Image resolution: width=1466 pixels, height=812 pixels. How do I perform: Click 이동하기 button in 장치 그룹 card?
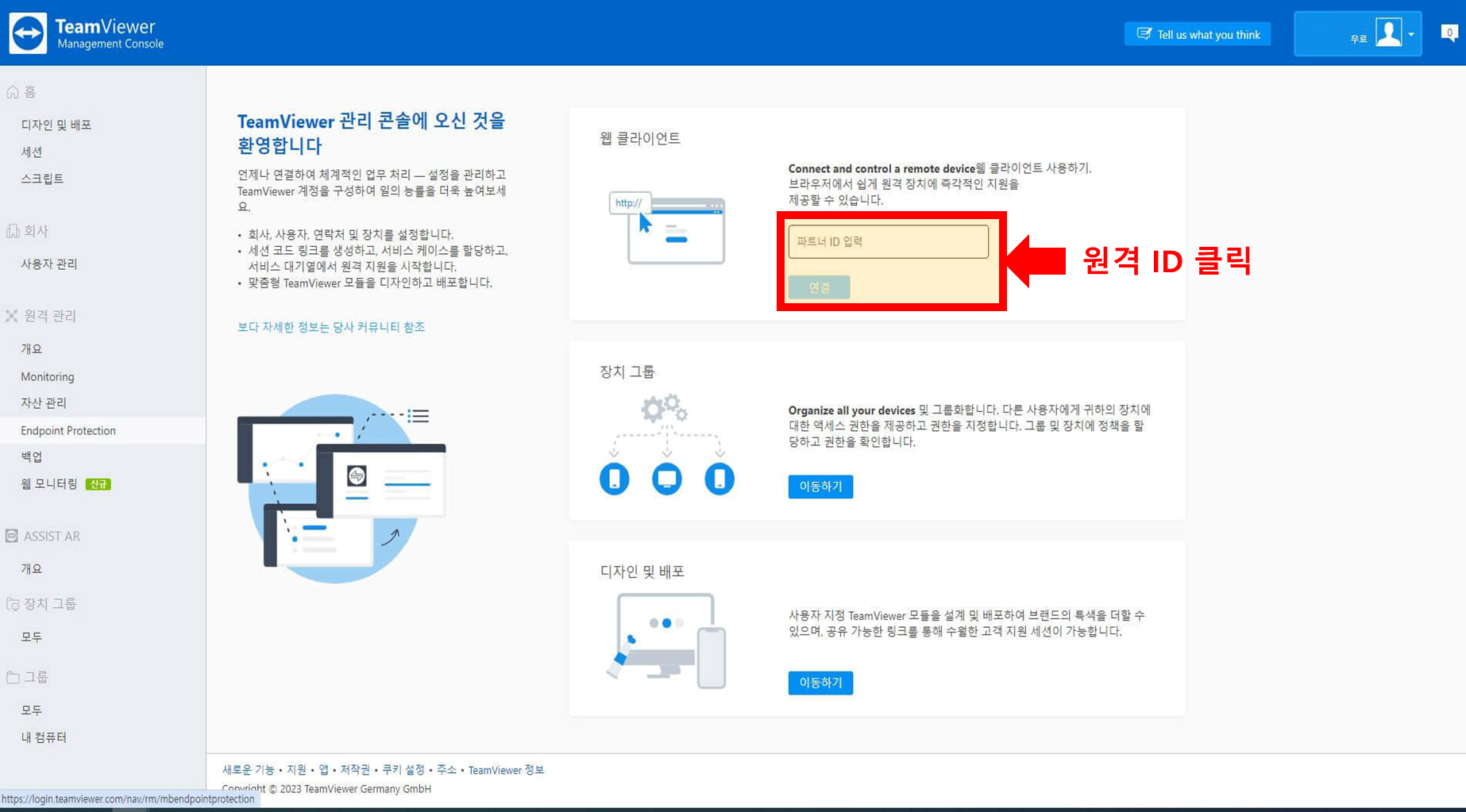pos(820,487)
